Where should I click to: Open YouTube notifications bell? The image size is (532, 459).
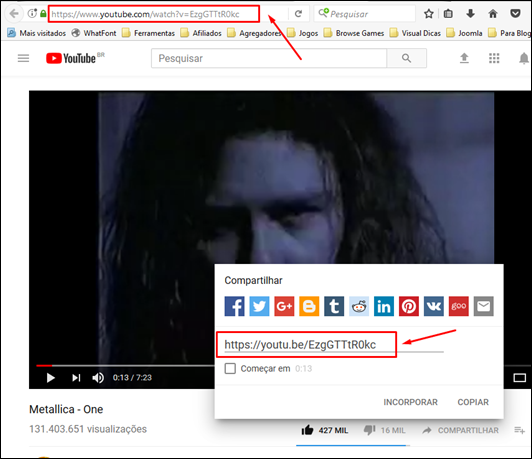[x=524, y=58]
